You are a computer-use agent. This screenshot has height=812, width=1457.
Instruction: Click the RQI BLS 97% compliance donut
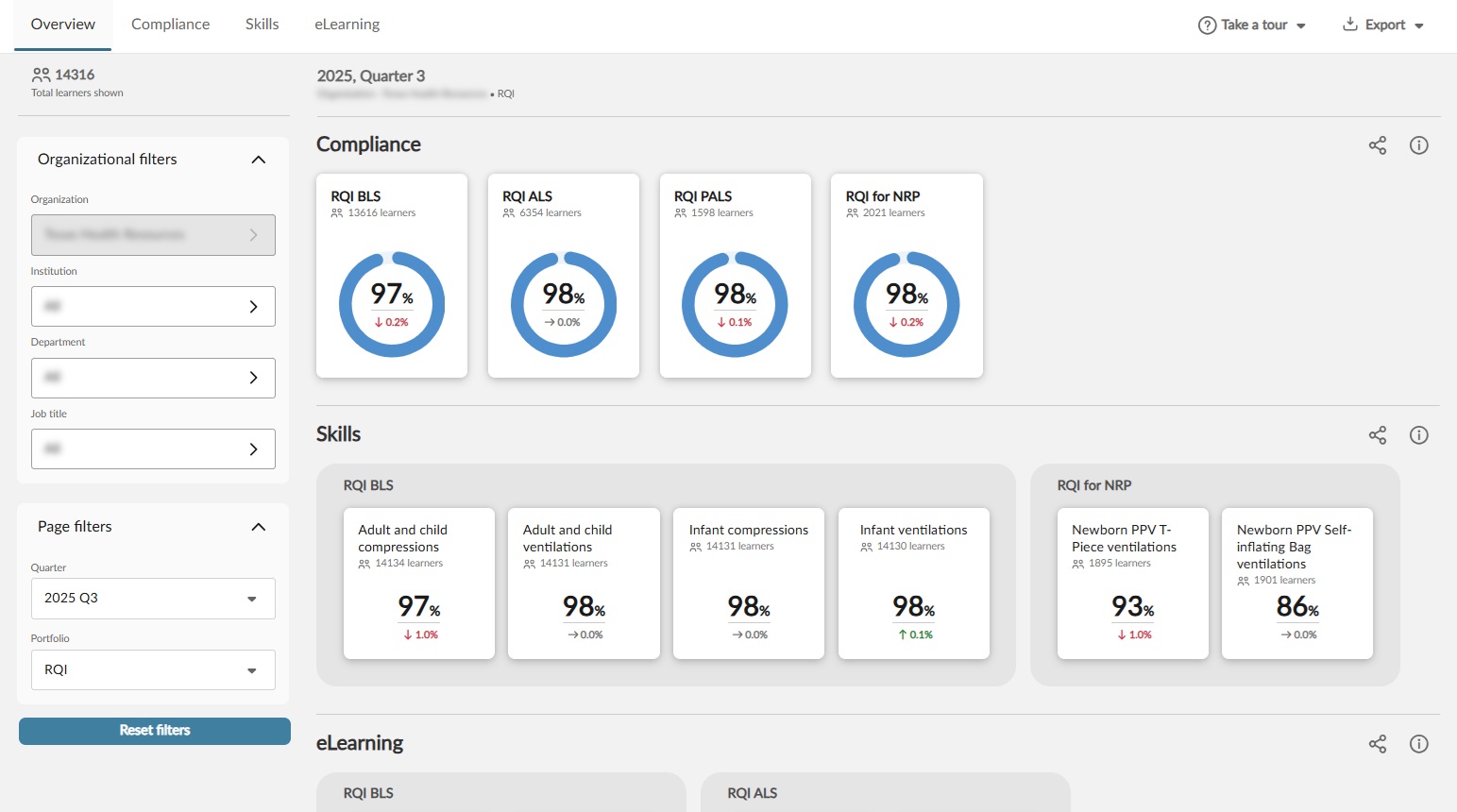point(392,304)
